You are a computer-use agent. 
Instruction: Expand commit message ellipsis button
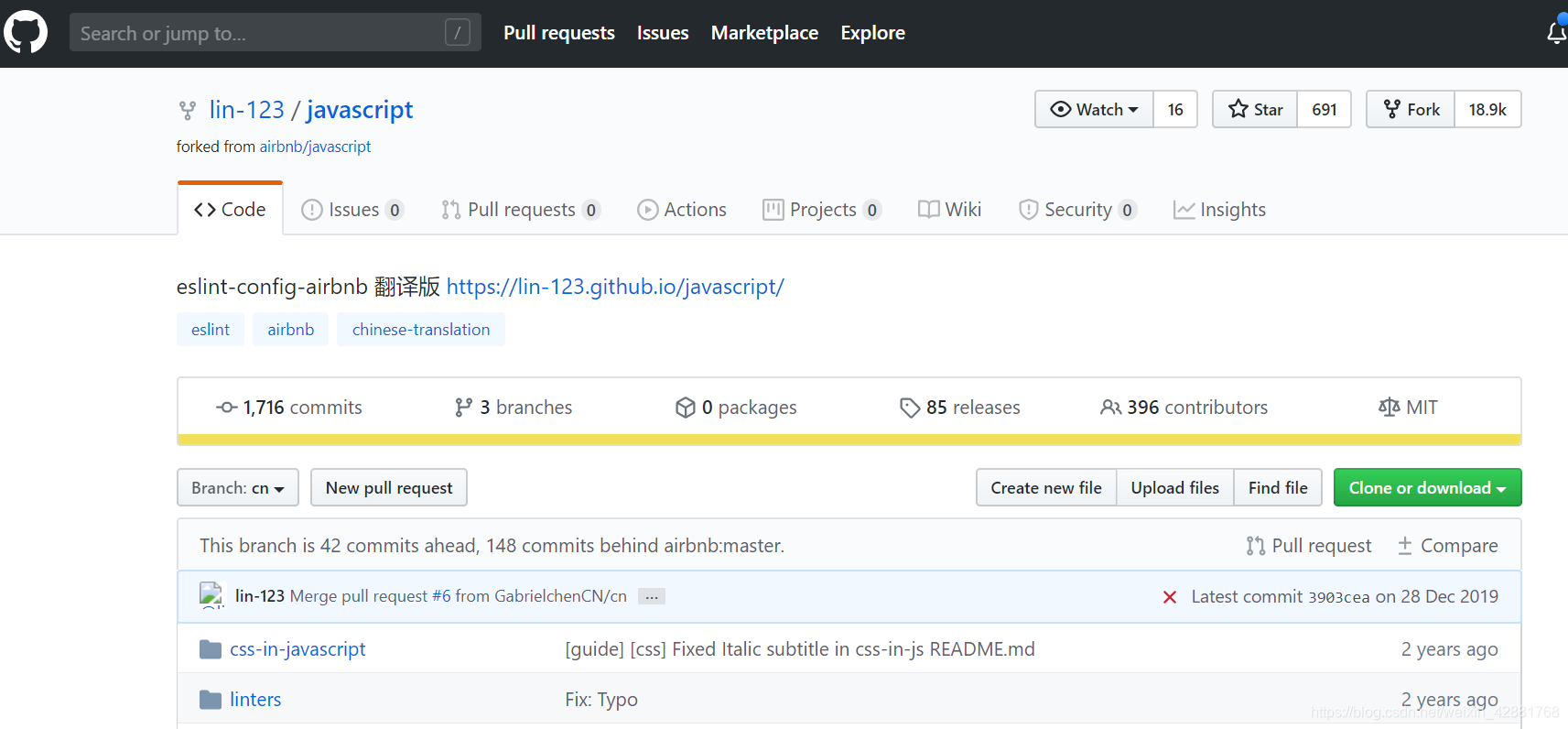[x=652, y=596]
